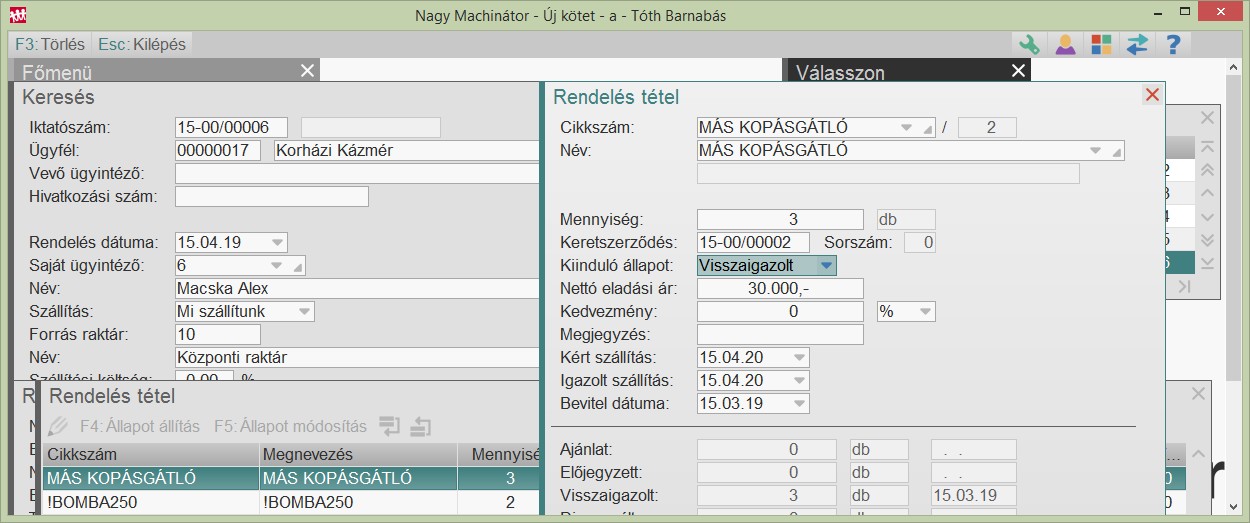Click the skip-to-end arrow below the list

point(1185,287)
